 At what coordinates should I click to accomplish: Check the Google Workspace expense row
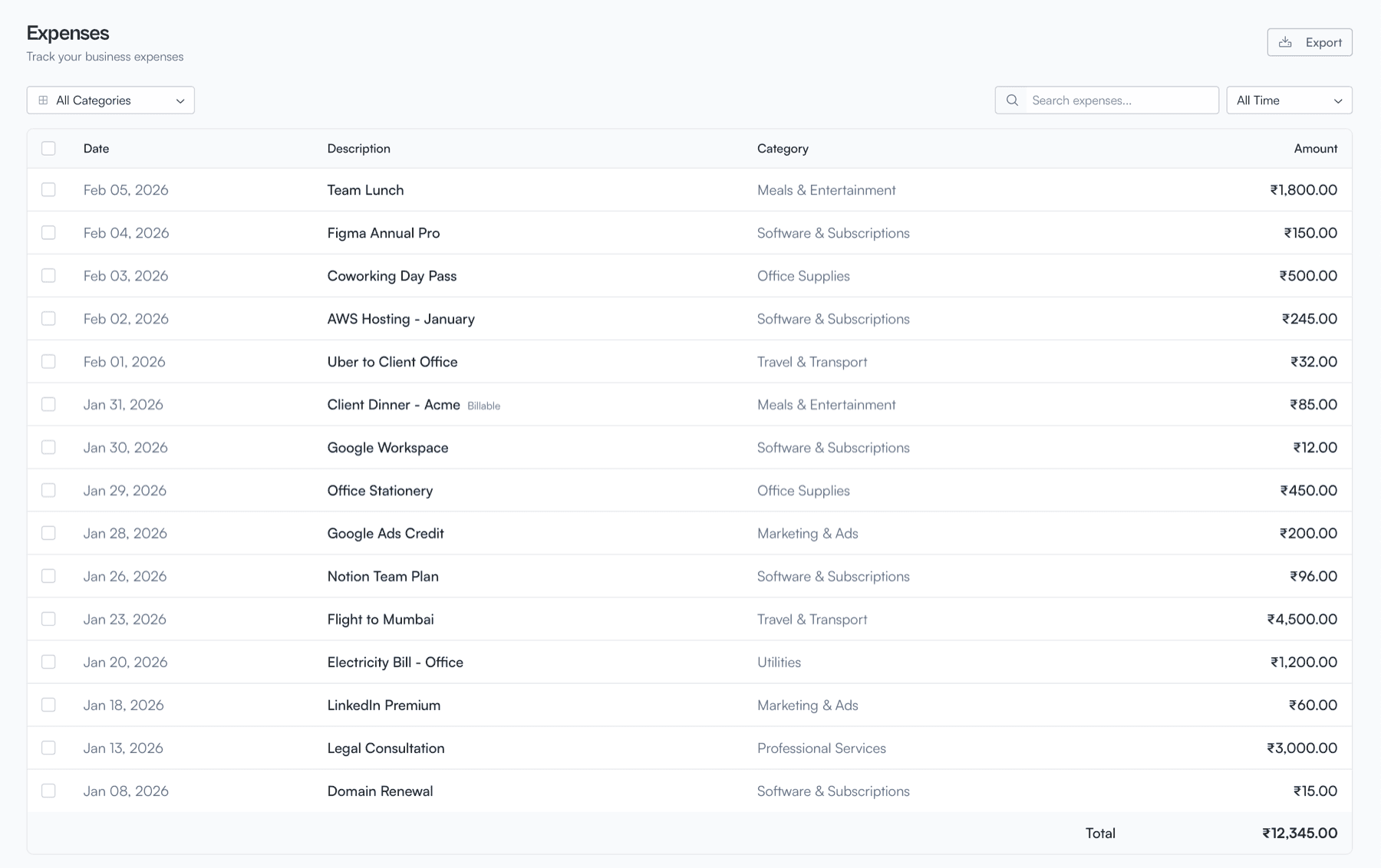tap(48, 447)
